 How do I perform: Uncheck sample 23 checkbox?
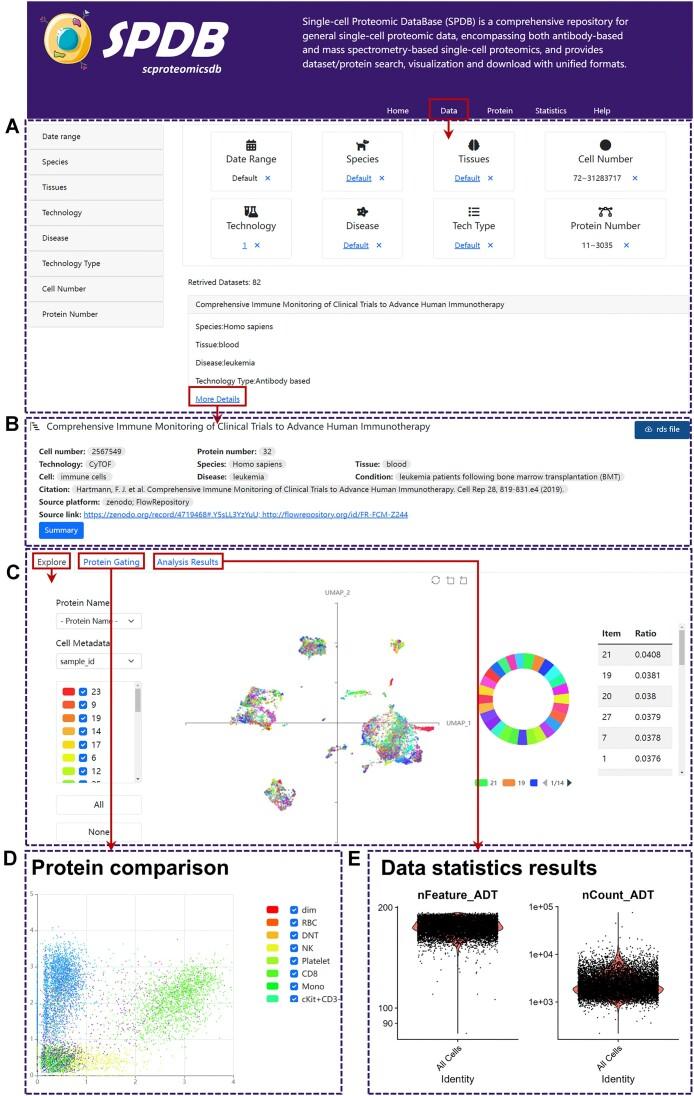tap(83, 692)
